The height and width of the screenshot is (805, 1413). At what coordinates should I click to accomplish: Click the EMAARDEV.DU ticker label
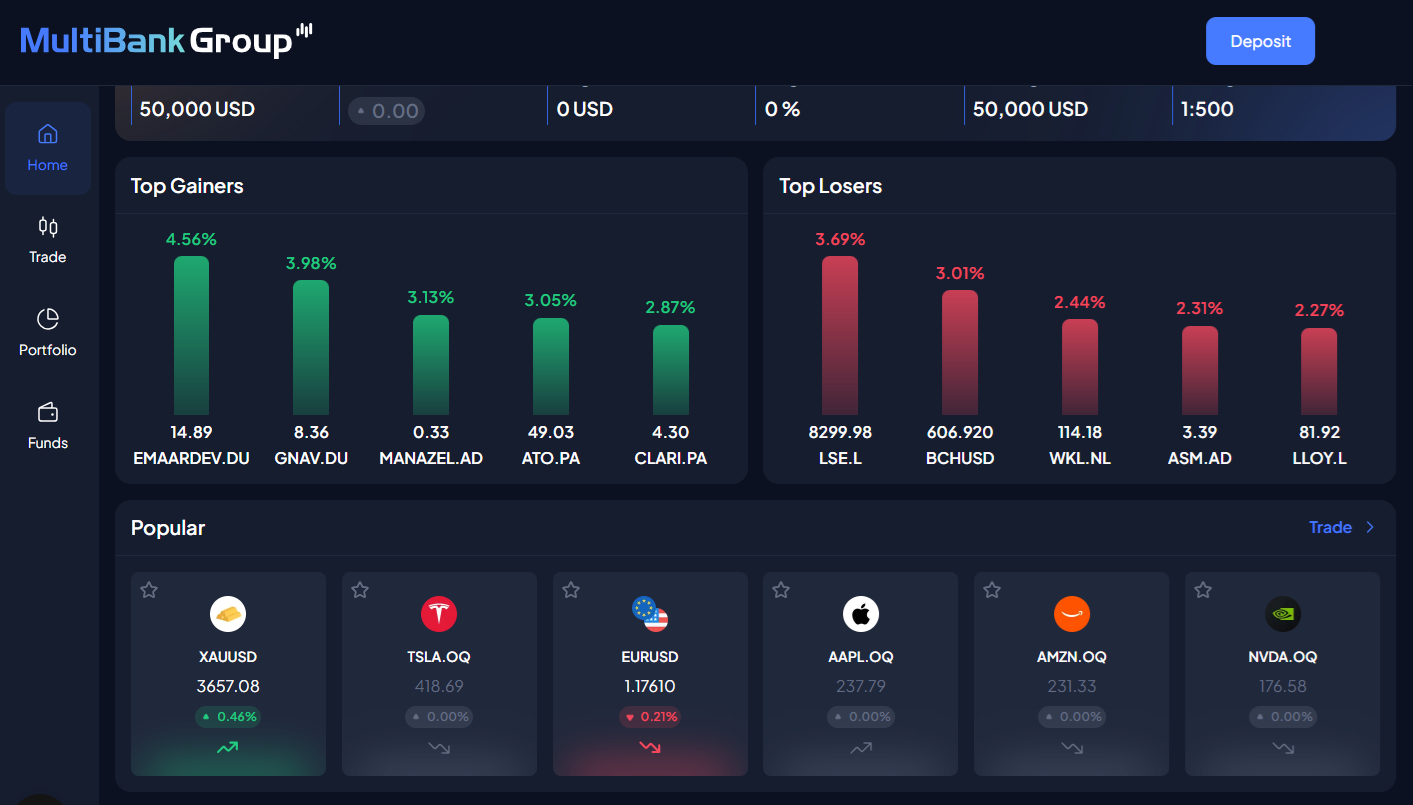pos(191,459)
